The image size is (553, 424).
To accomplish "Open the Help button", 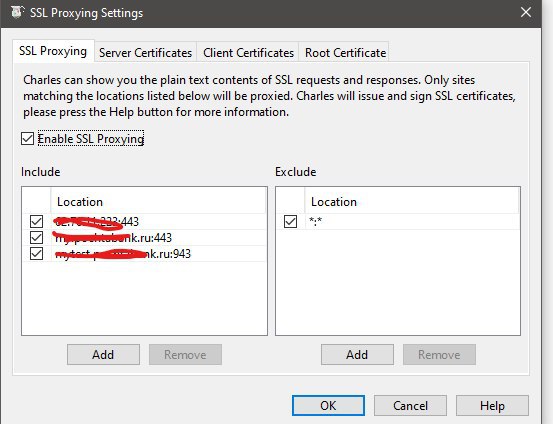I will (492, 405).
